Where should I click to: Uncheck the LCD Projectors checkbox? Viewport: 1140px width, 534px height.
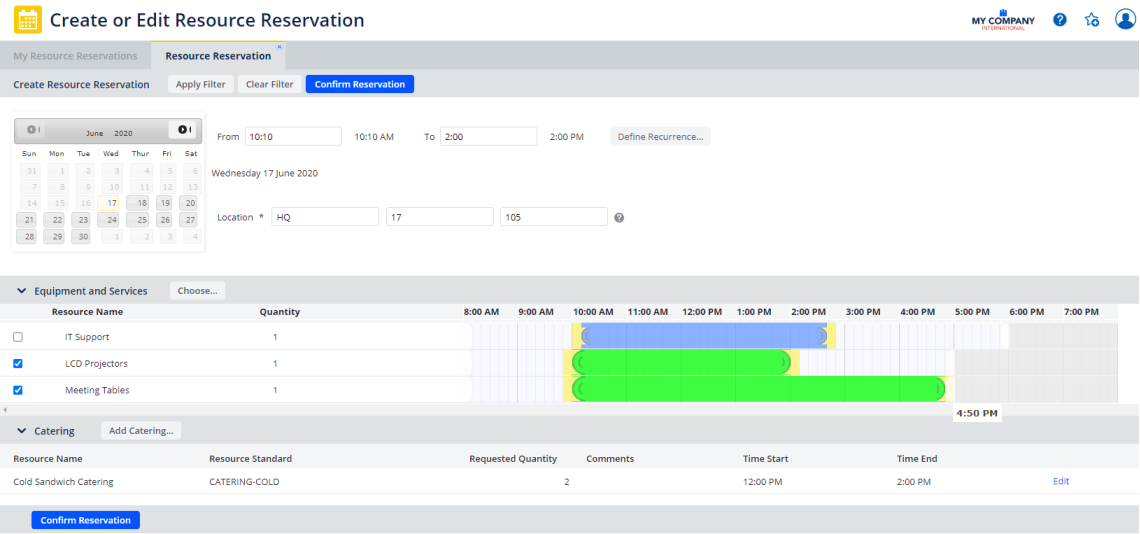pos(18,364)
